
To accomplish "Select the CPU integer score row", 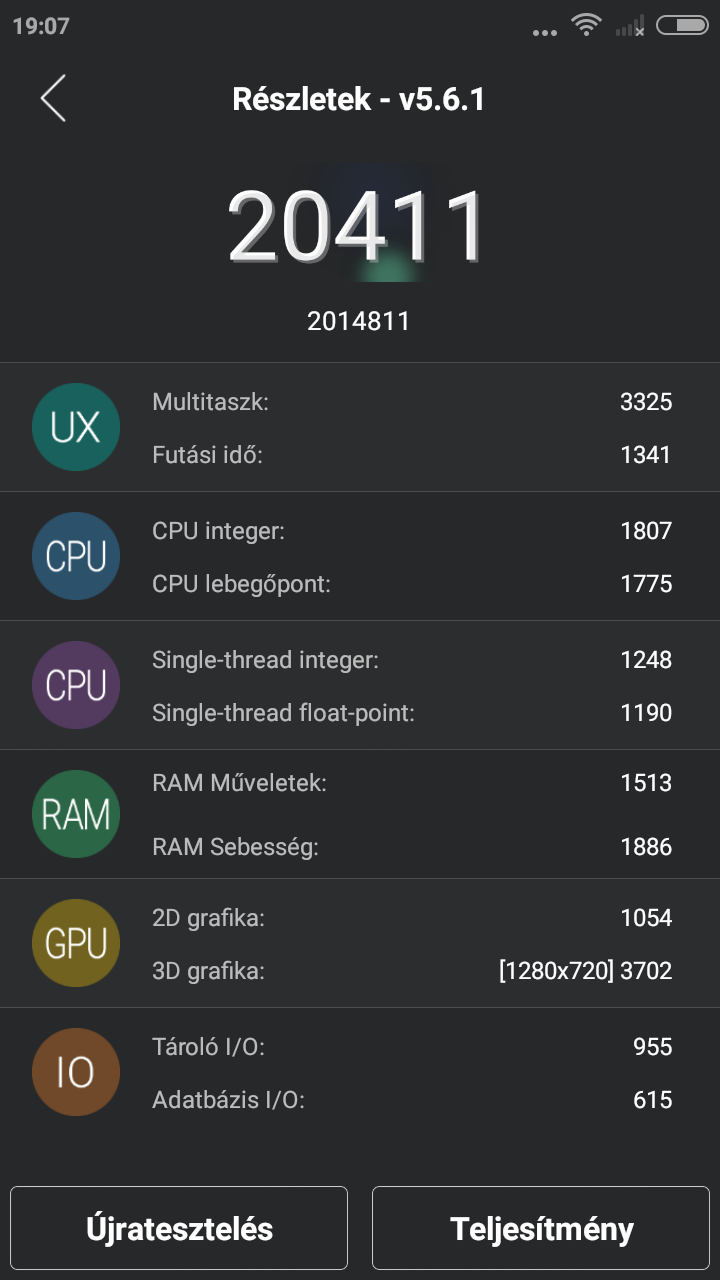I will 411,531.
